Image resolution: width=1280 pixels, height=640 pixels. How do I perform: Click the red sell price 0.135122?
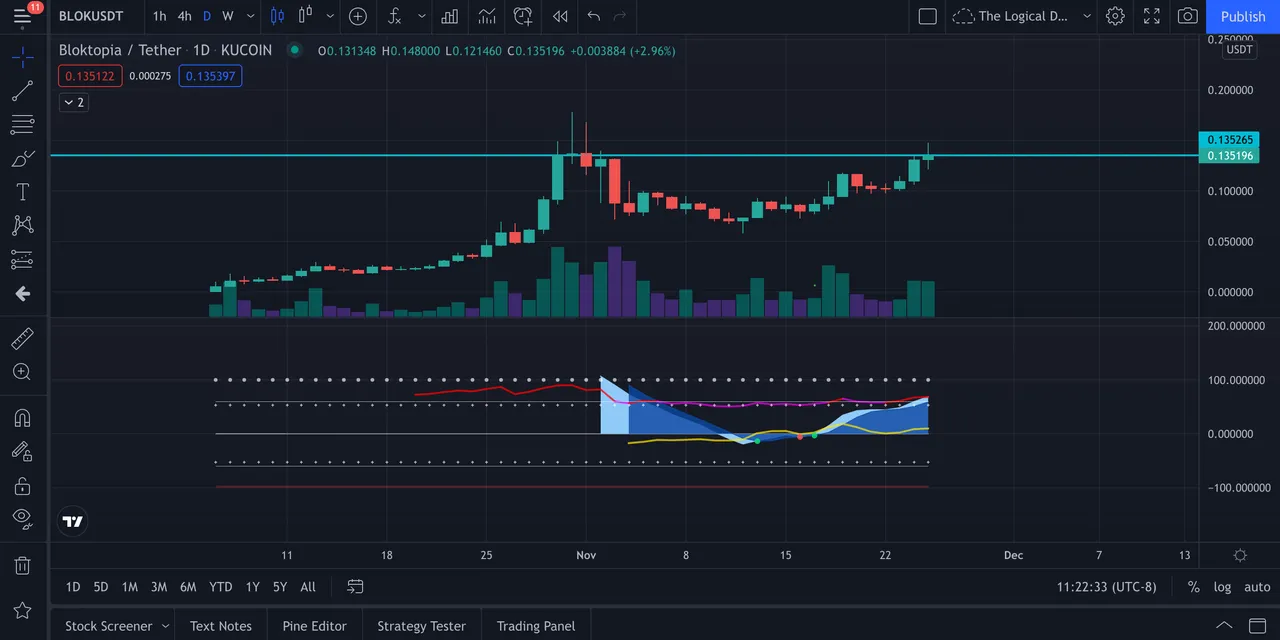coord(90,76)
